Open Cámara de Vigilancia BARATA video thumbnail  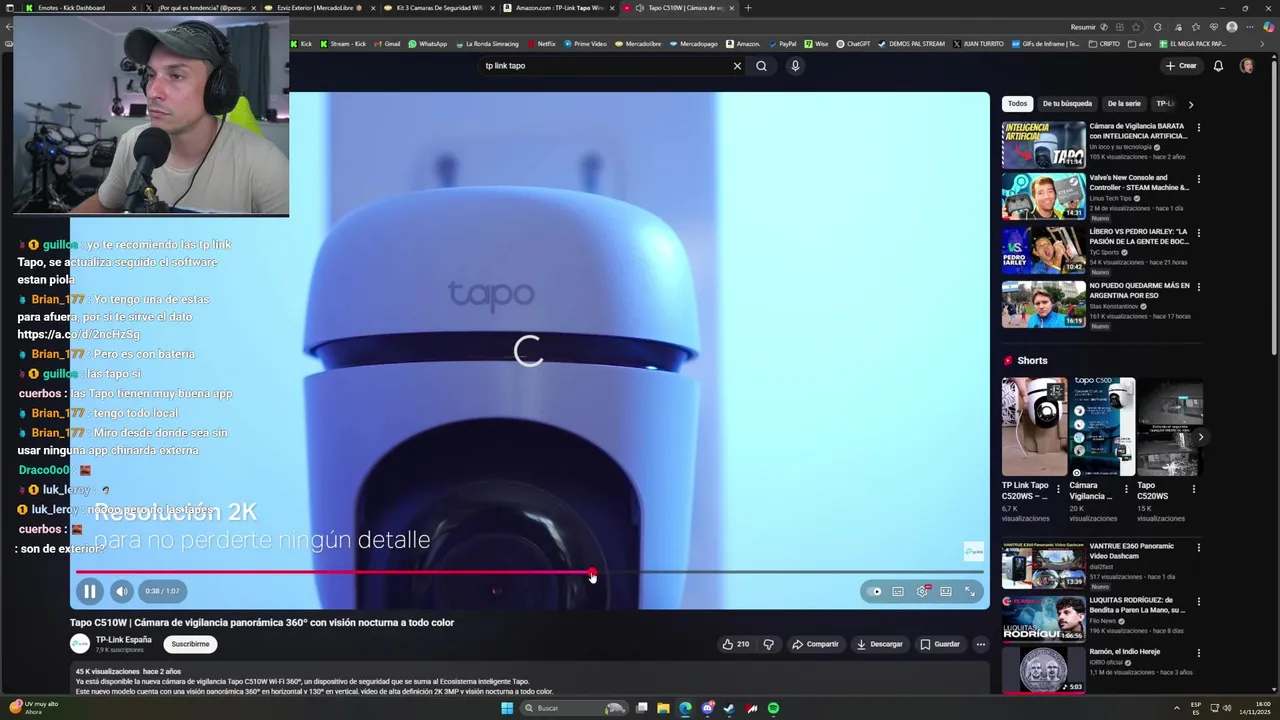(1043, 145)
